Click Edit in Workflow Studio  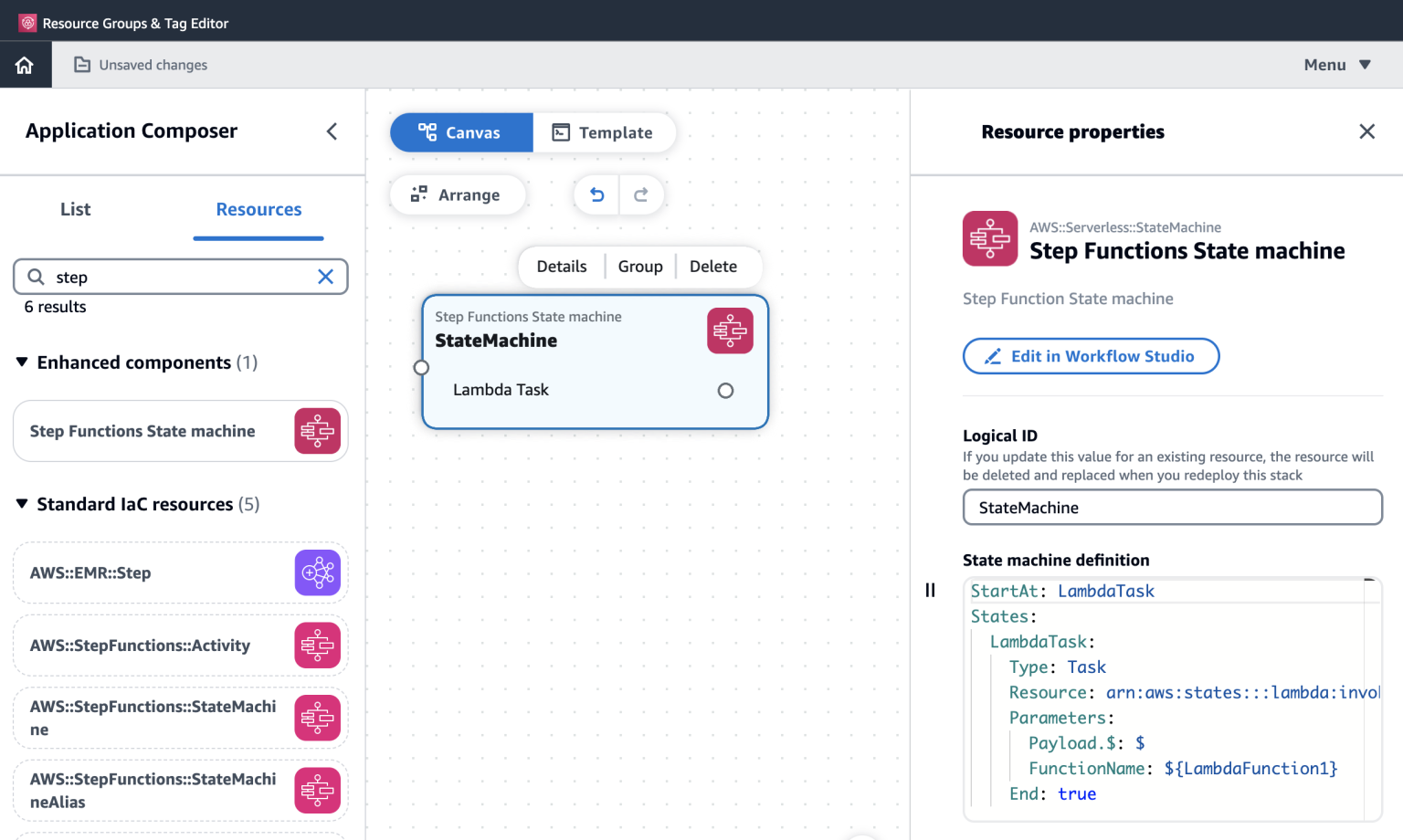(x=1091, y=356)
